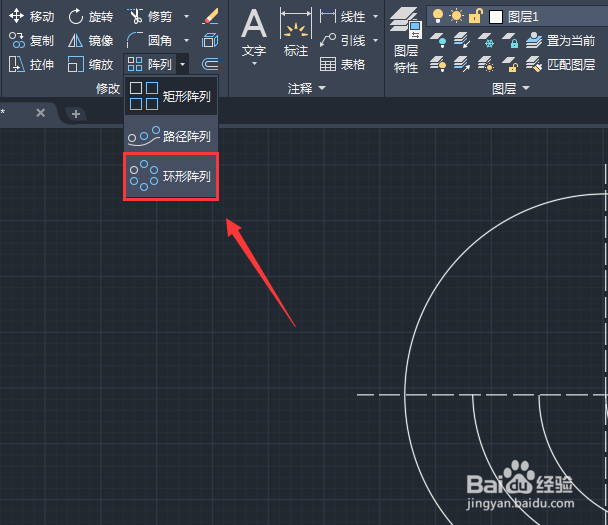Click the layer isolate icon in top row
This screenshot has width=608, height=525.
(461, 40)
